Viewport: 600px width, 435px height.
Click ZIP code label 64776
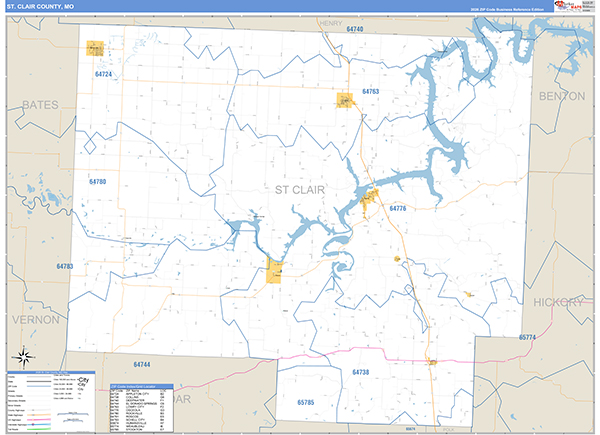point(398,208)
